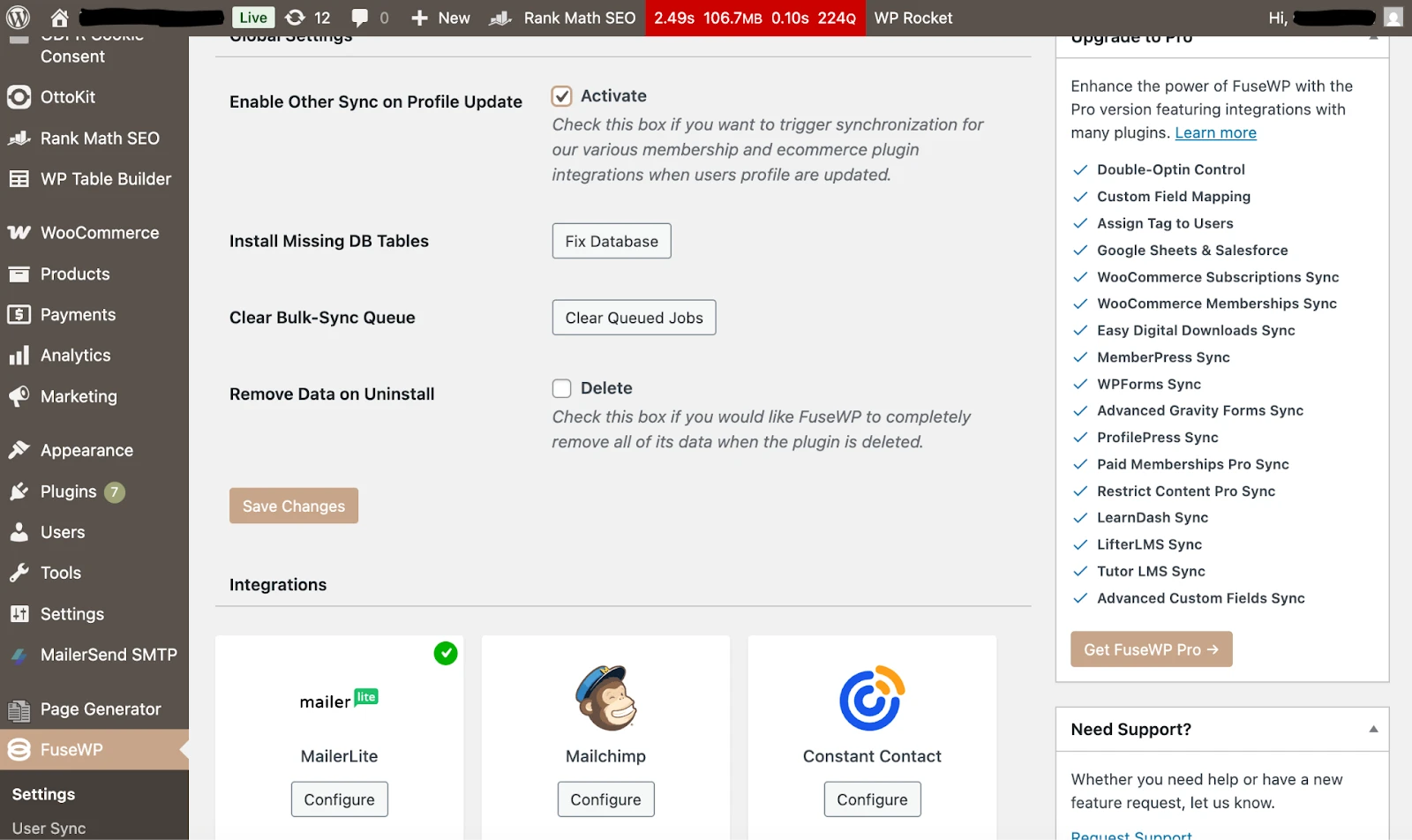Open Settings sidebar menu
The height and width of the screenshot is (840, 1412).
[x=94, y=614]
